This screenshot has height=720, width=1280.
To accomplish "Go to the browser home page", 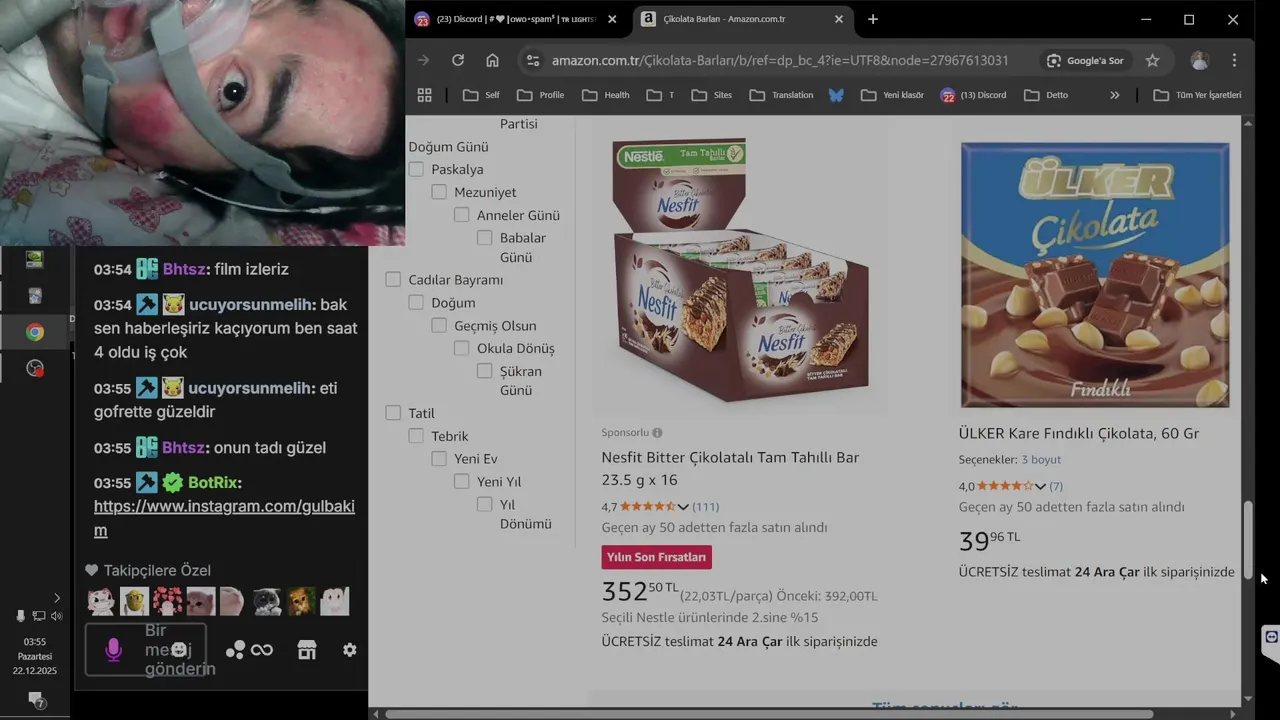I will pyautogui.click(x=492, y=60).
